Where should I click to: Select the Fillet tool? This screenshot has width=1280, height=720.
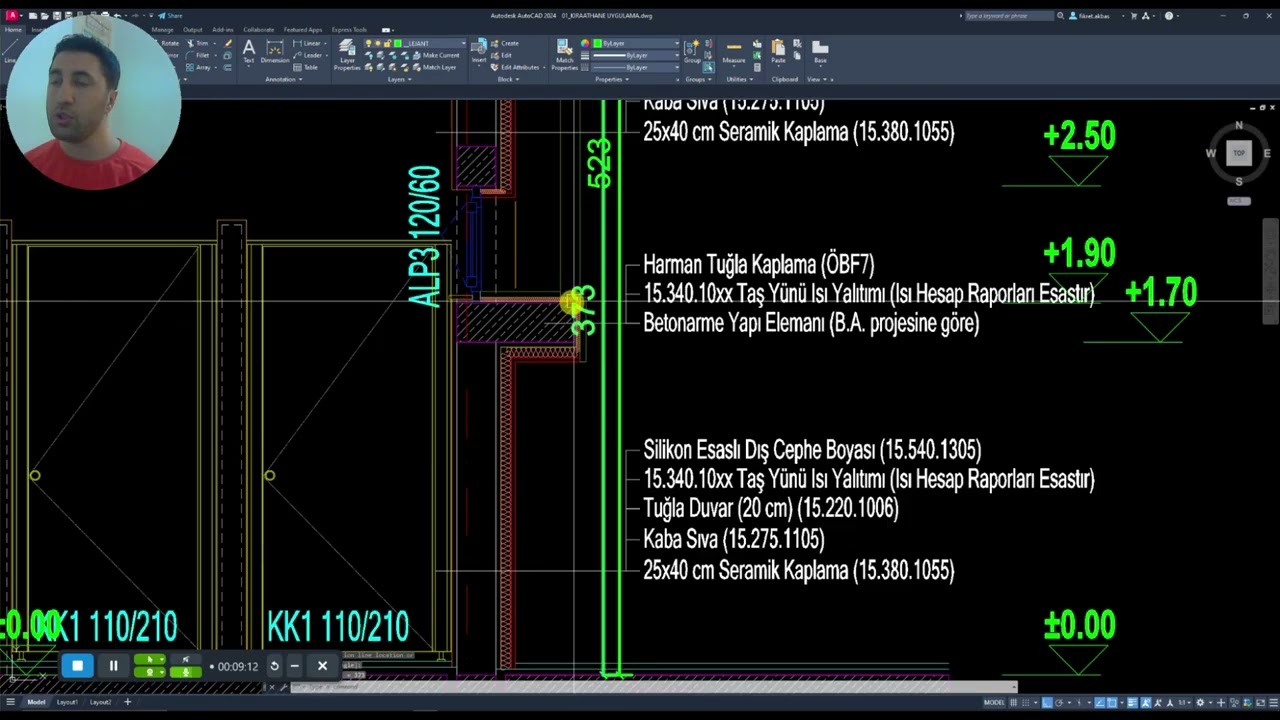198,56
